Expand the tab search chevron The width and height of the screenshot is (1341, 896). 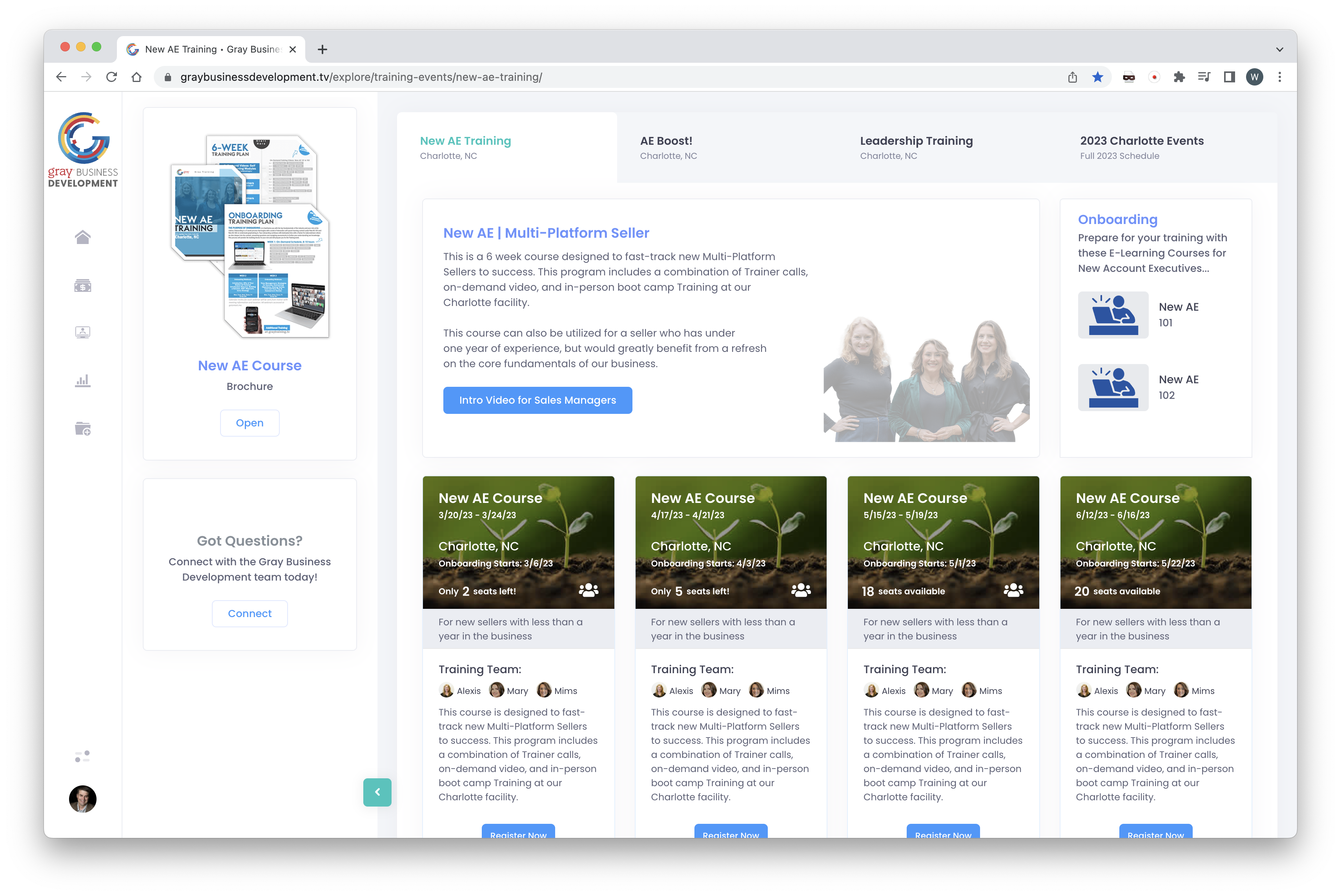[x=1280, y=50]
